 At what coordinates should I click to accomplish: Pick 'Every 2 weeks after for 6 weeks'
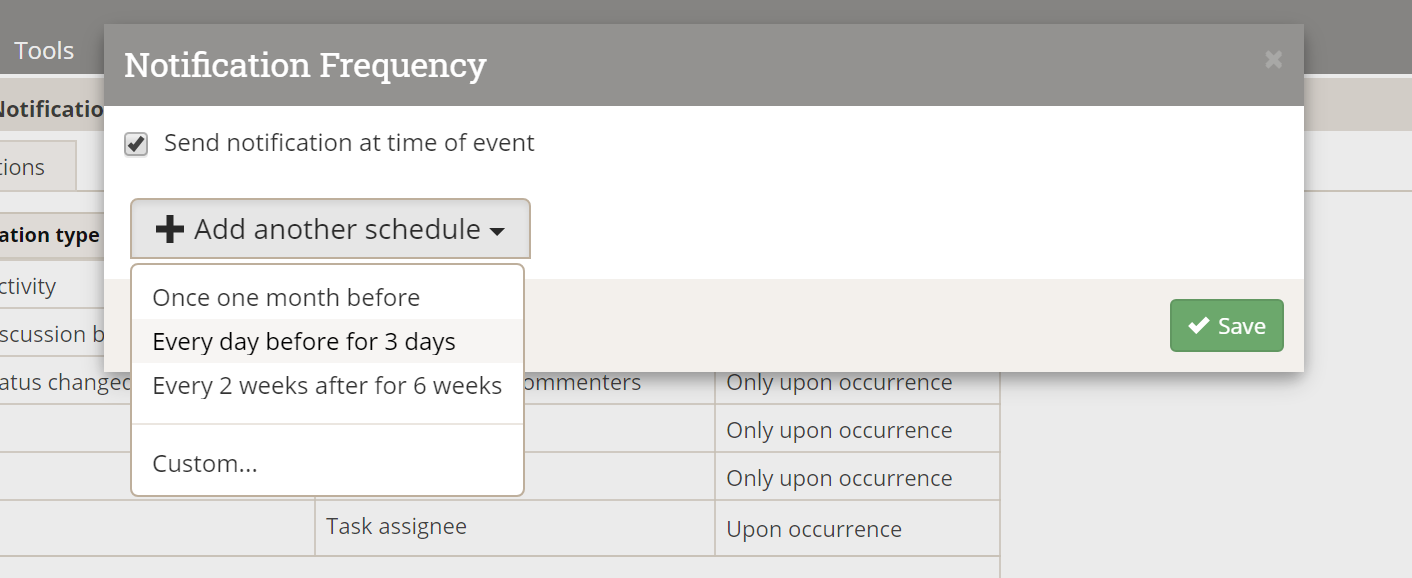click(x=327, y=385)
